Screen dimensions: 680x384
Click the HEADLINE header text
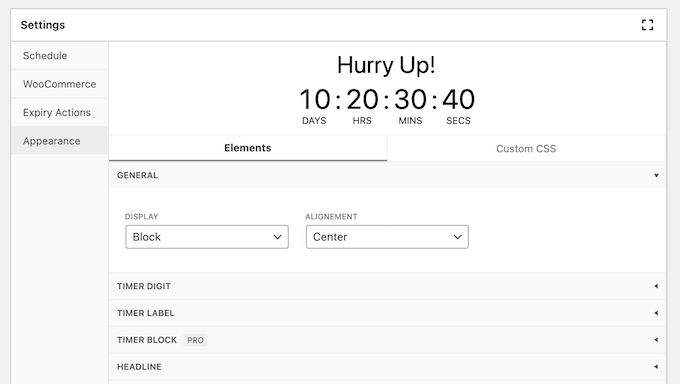139,367
